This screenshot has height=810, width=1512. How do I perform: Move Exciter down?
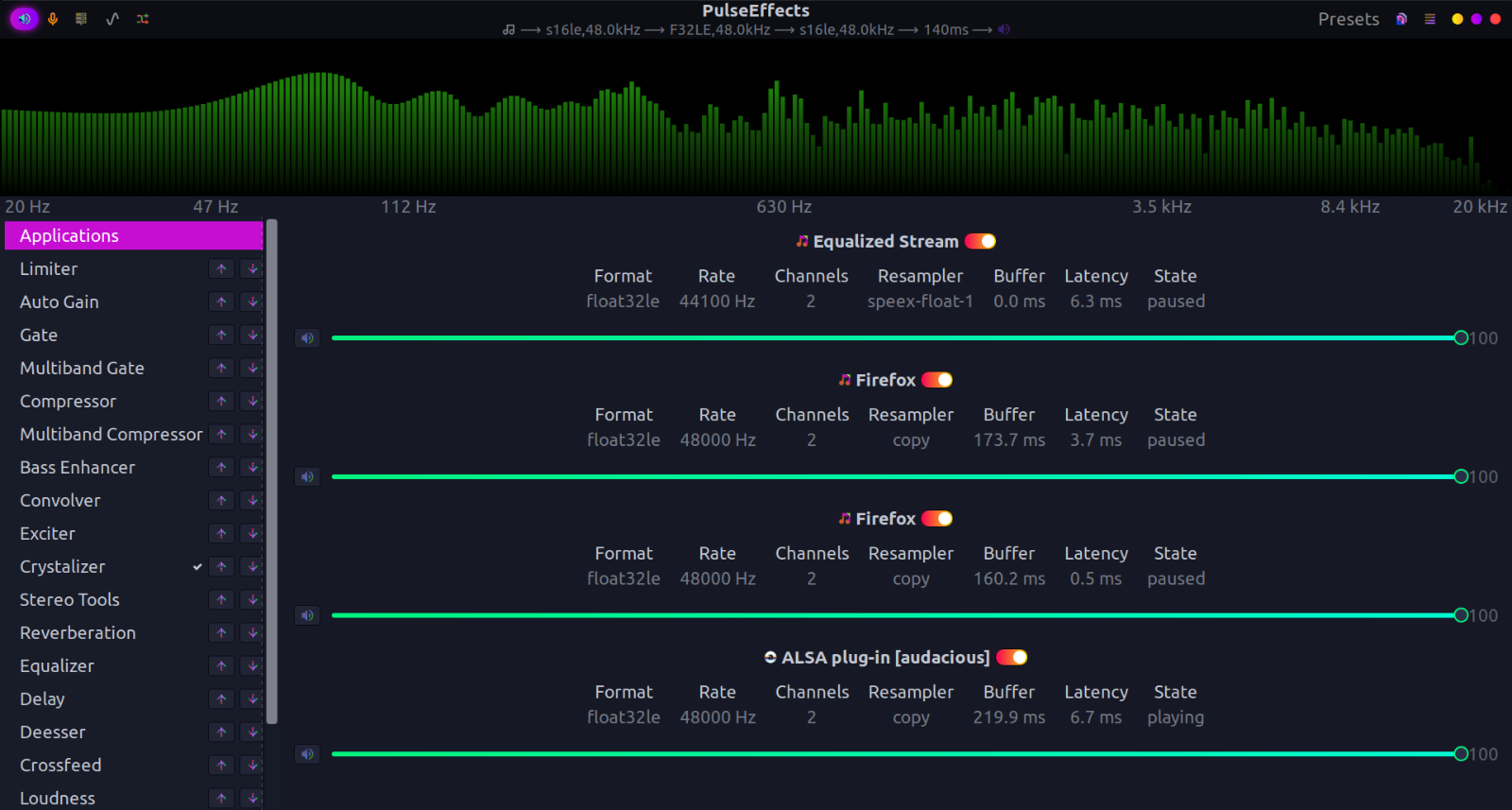coord(252,534)
